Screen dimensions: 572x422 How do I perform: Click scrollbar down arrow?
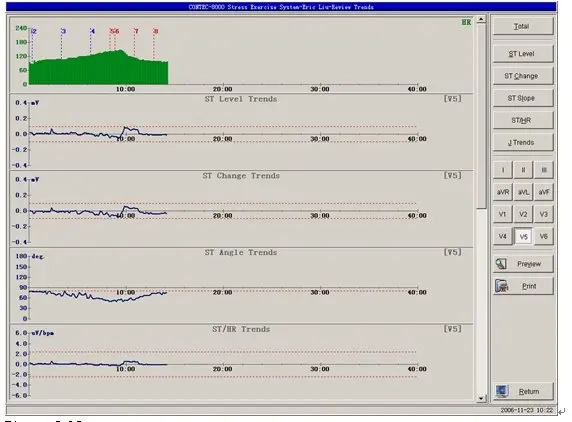tap(481, 398)
